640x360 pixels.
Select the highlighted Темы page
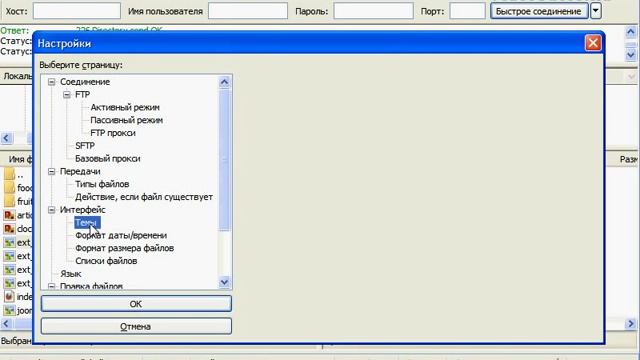click(x=87, y=222)
